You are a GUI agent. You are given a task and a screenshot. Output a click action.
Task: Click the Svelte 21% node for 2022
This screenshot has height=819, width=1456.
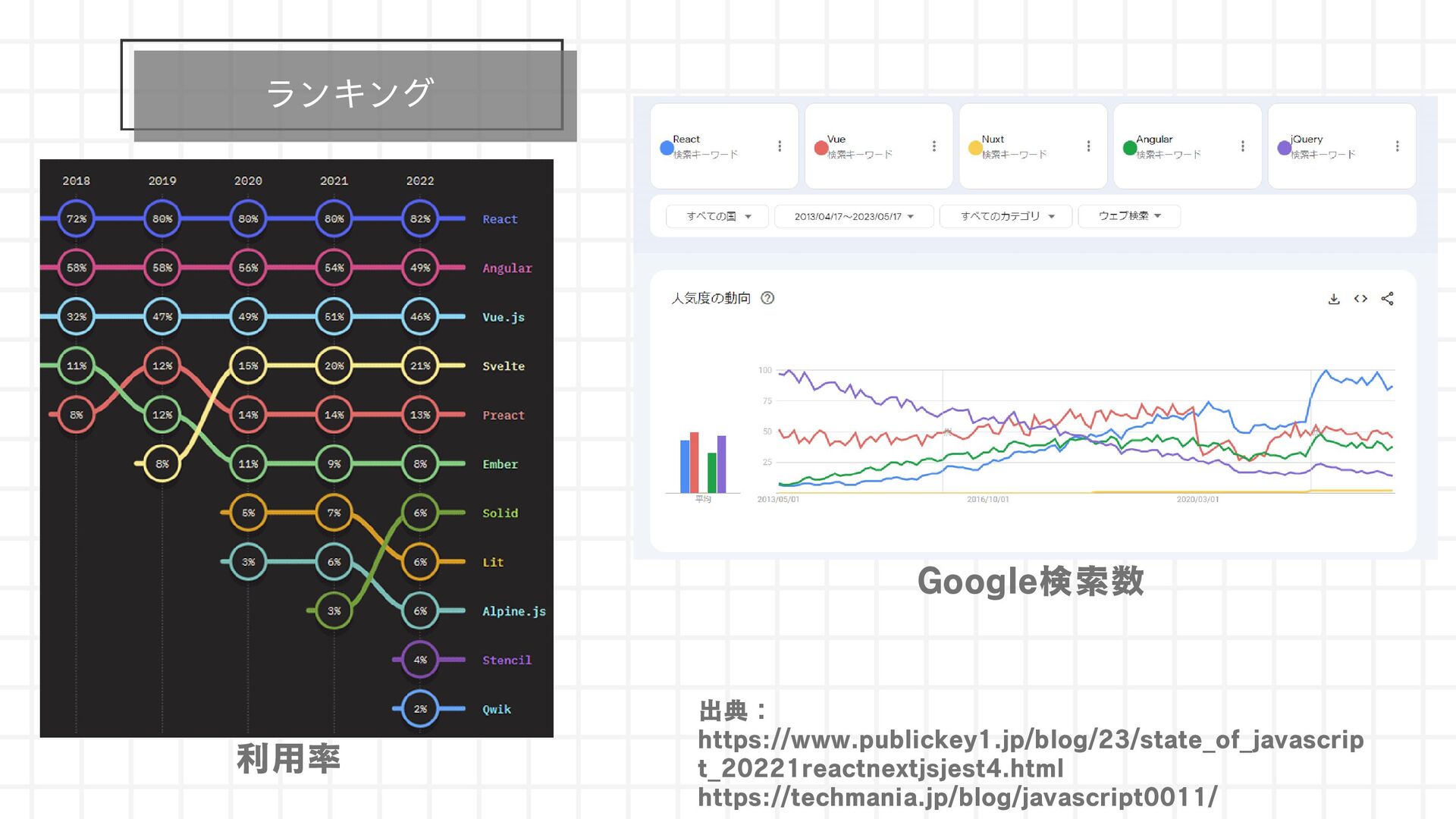coord(420,366)
